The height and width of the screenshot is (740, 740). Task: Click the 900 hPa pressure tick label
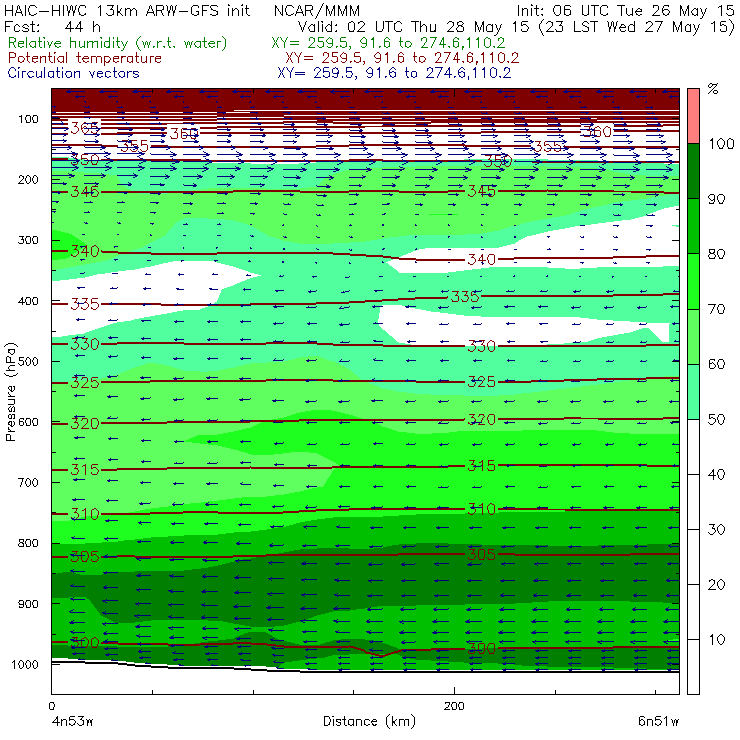(28, 604)
